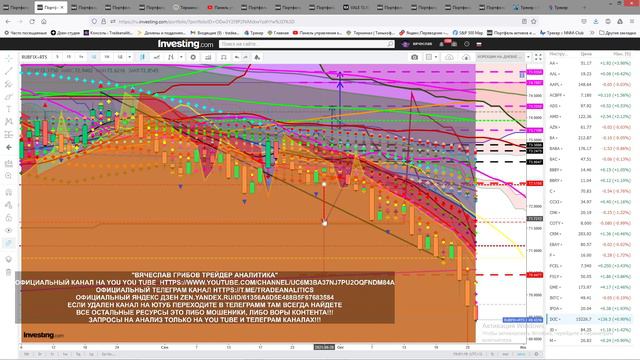Open notifications bell with red badge
The width and height of the screenshot is (640, 360).
click(442, 44)
